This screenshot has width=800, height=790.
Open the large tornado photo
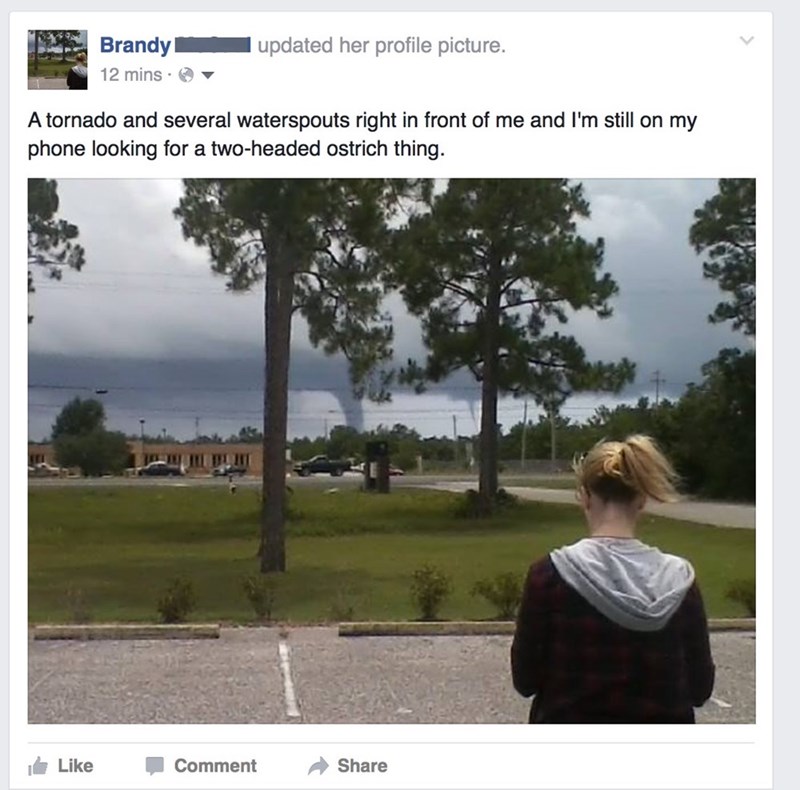(392, 451)
